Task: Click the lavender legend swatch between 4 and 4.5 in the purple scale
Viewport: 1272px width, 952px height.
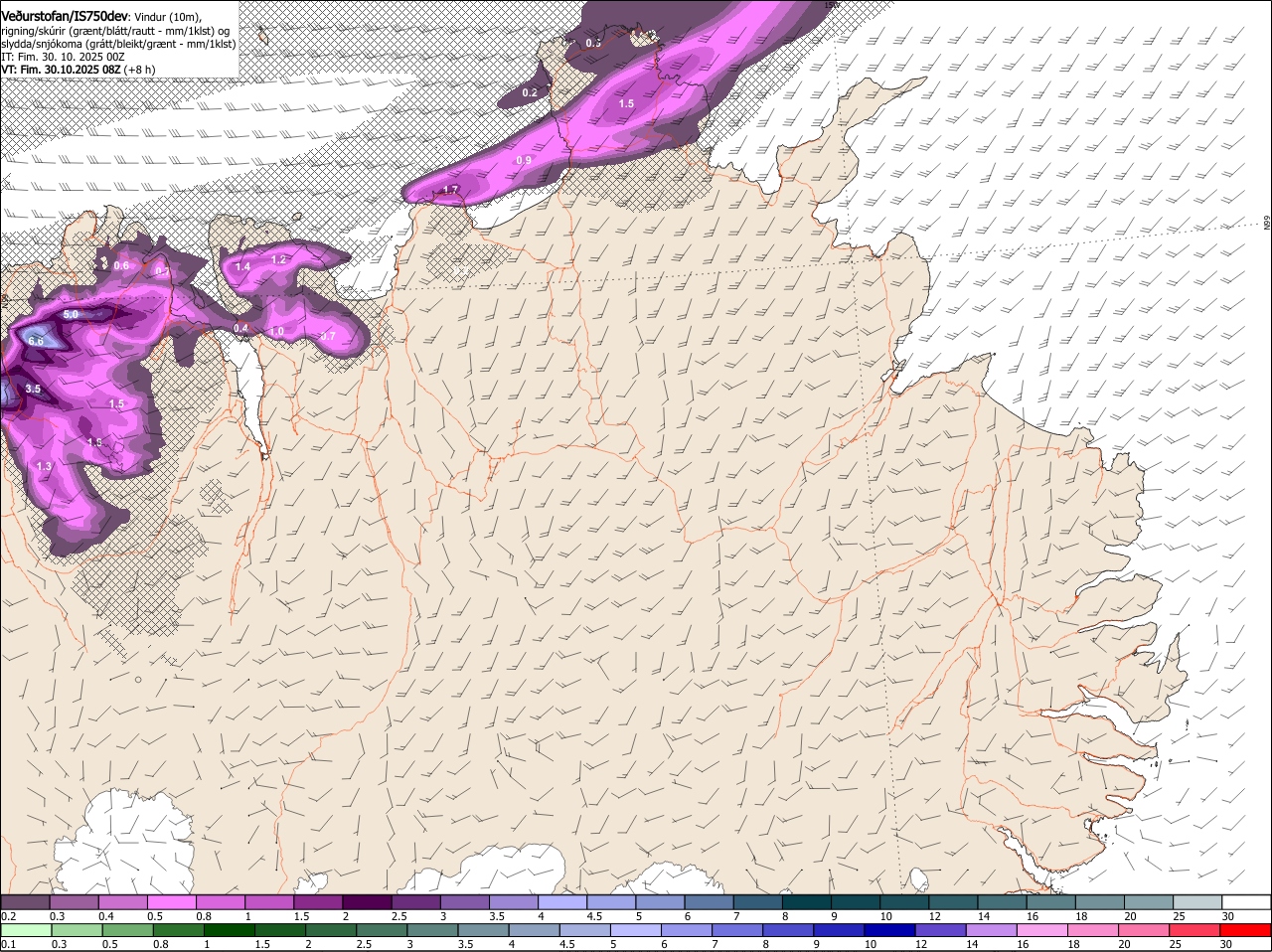Action: 562,901
